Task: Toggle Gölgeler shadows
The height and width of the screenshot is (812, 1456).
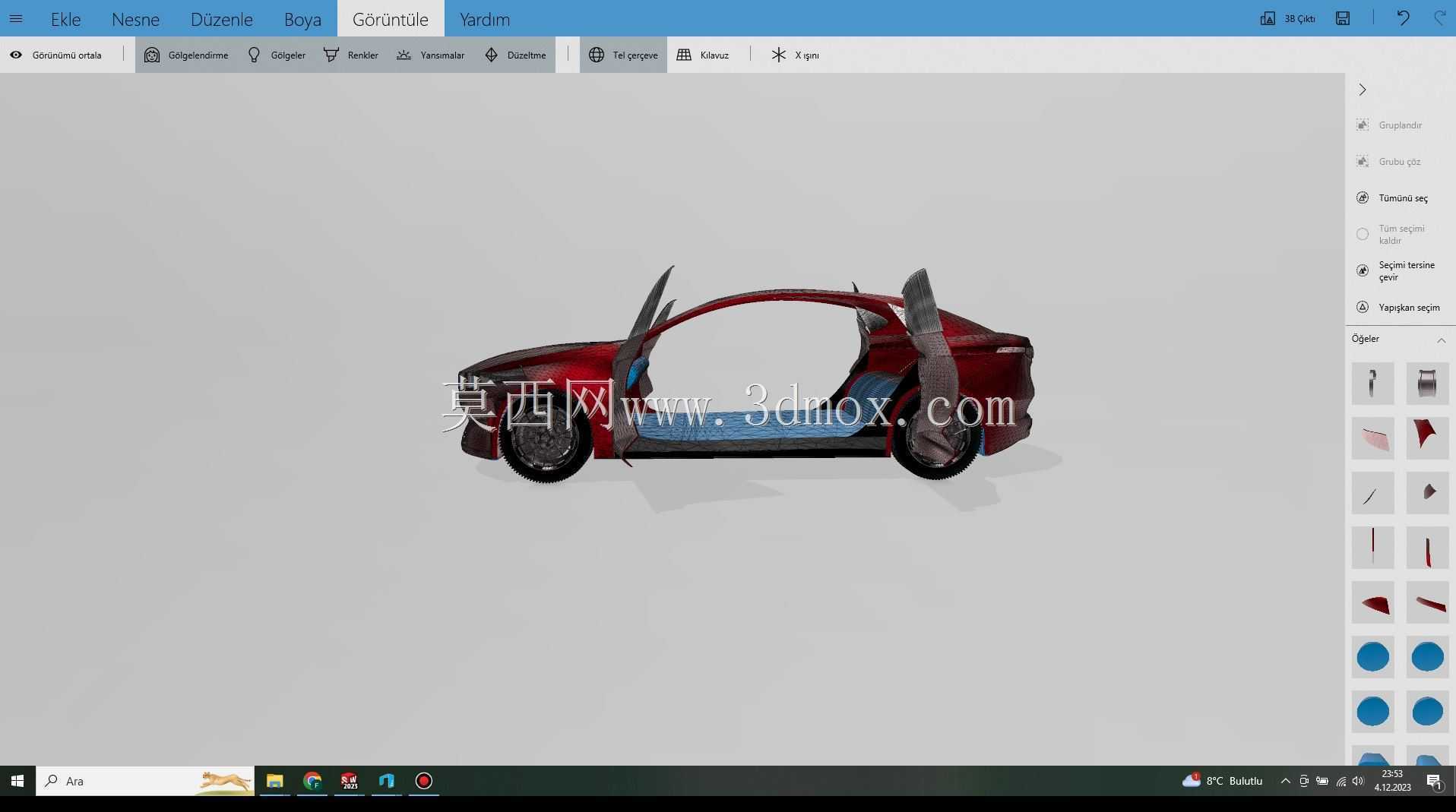Action: 277,55
